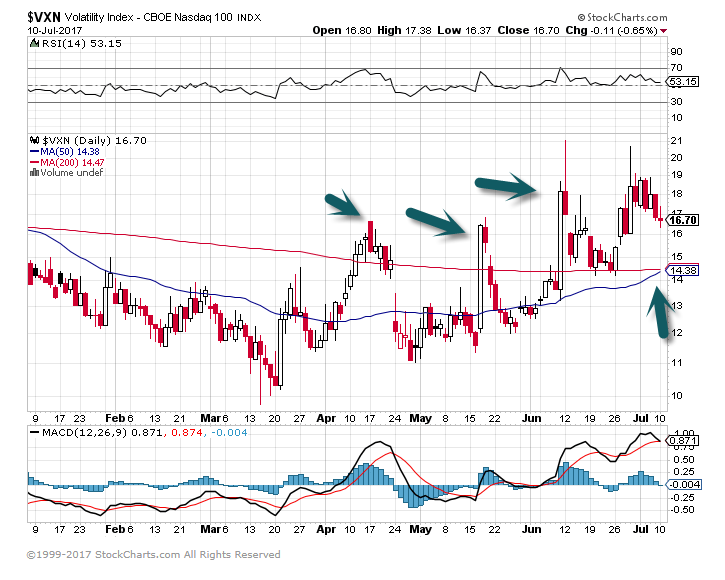The width and height of the screenshot is (725, 580).
Task: Click the black MACD line legend swatch
Action: (x=35, y=433)
